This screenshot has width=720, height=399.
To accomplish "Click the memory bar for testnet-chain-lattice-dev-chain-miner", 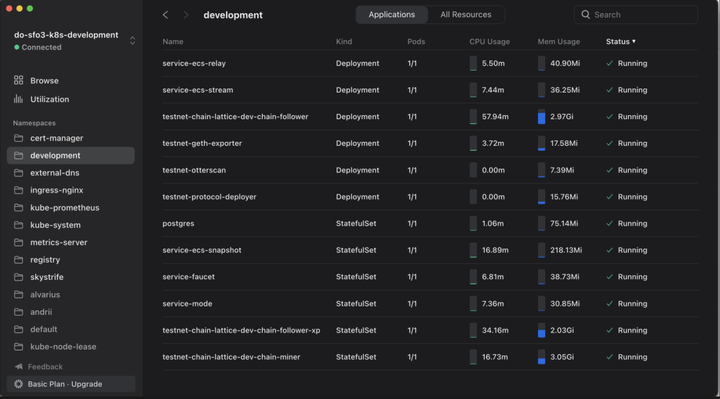I will [541, 357].
